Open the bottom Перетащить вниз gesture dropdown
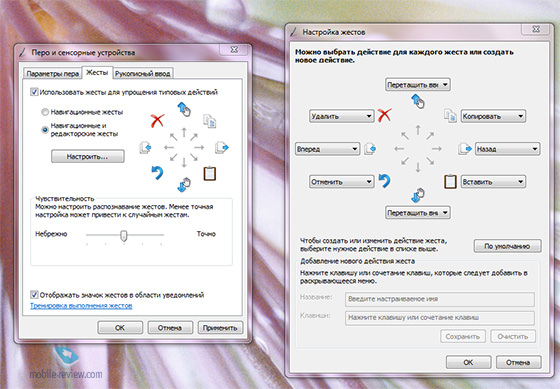This screenshot has height=389, width=560. click(418, 213)
